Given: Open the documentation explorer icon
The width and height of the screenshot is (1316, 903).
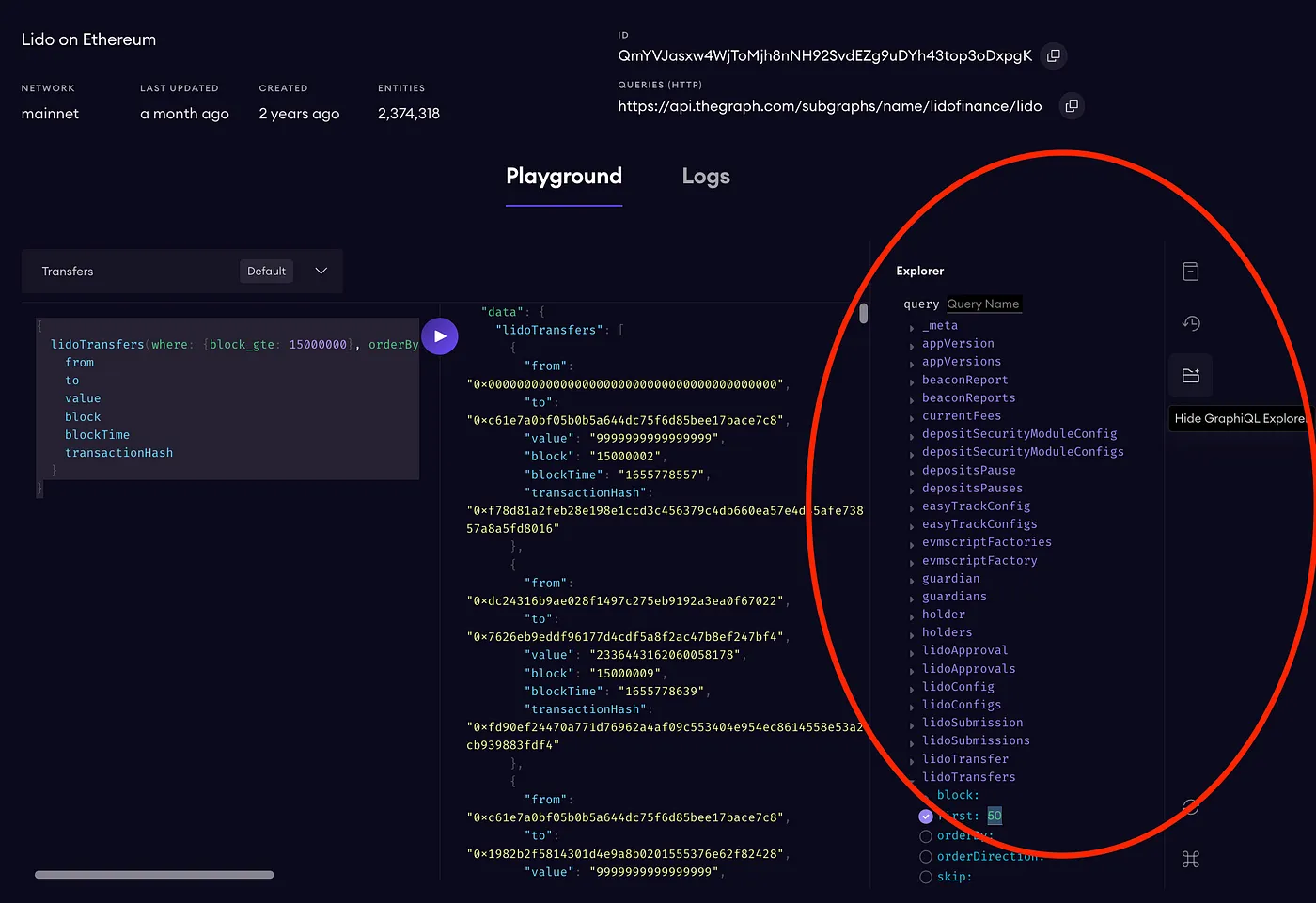Looking at the screenshot, I should (1191, 272).
